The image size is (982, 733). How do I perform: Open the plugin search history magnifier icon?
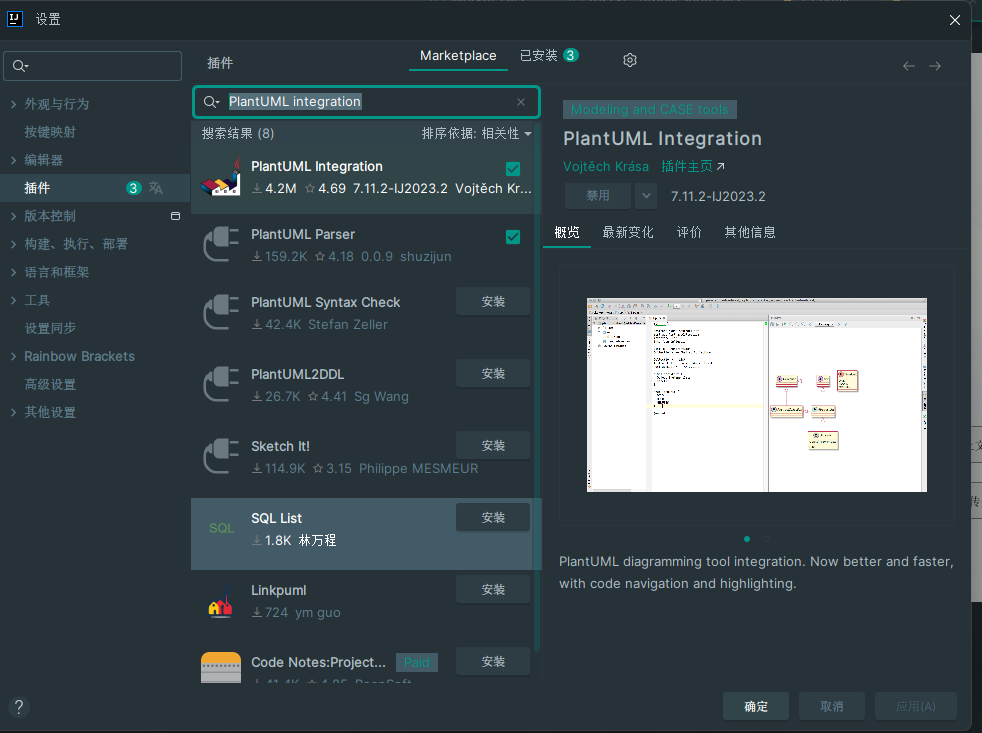coord(211,101)
